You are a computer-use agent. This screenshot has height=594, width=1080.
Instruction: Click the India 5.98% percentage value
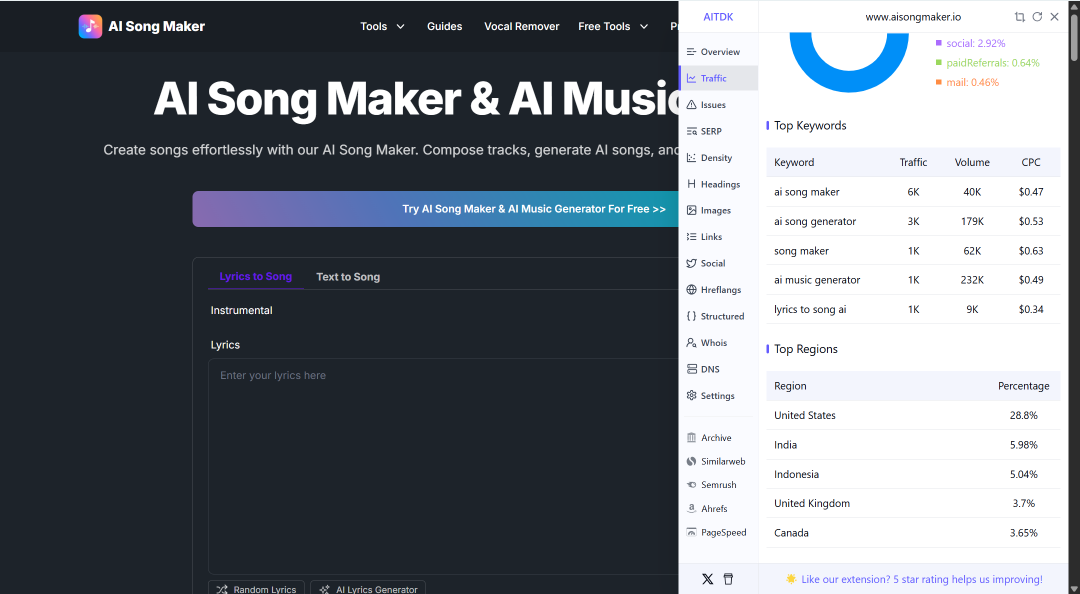1024,444
